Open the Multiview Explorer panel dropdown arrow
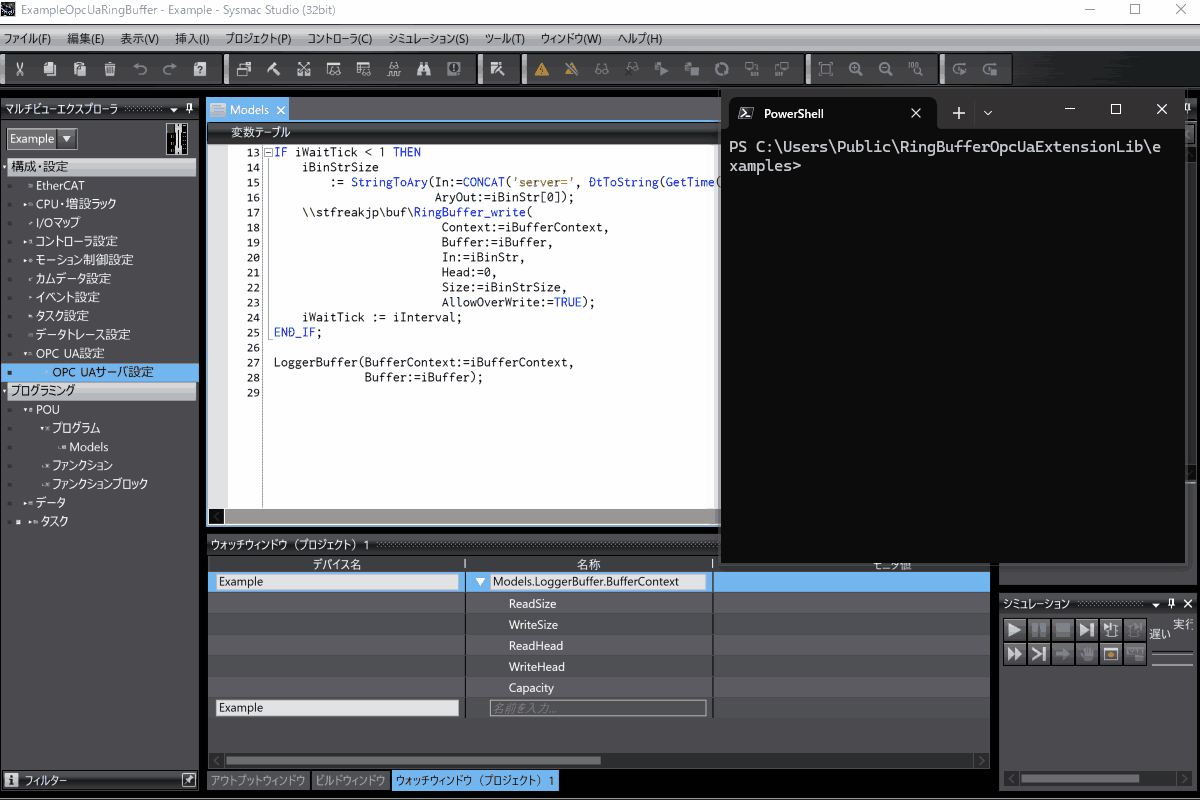1200x800 pixels. point(173,109)
